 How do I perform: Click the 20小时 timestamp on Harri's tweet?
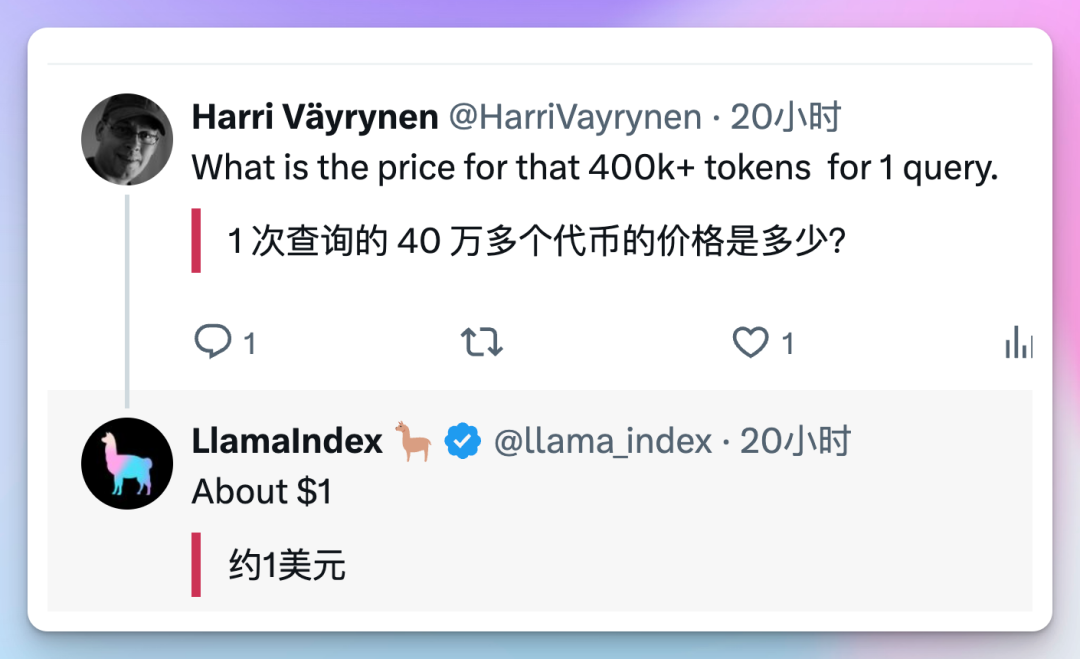pos(786,117)
